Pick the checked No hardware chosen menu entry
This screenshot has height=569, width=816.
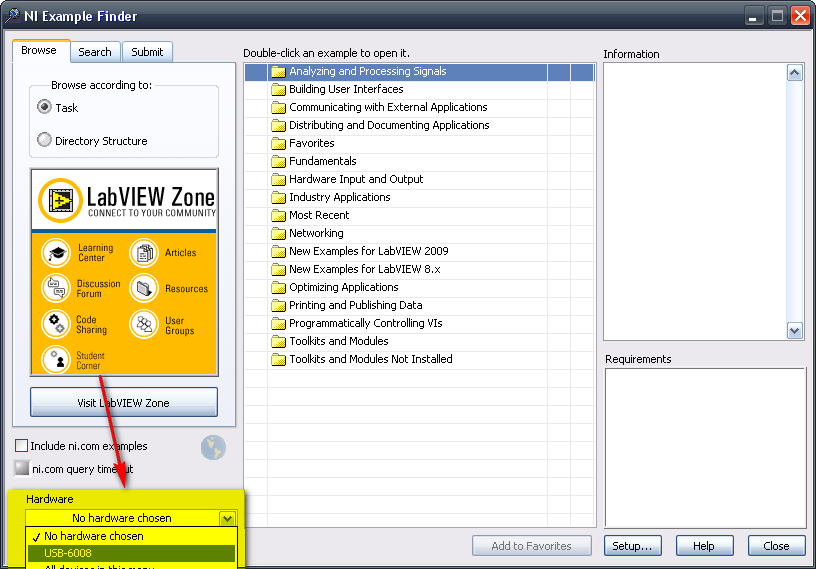coord(131,536)
